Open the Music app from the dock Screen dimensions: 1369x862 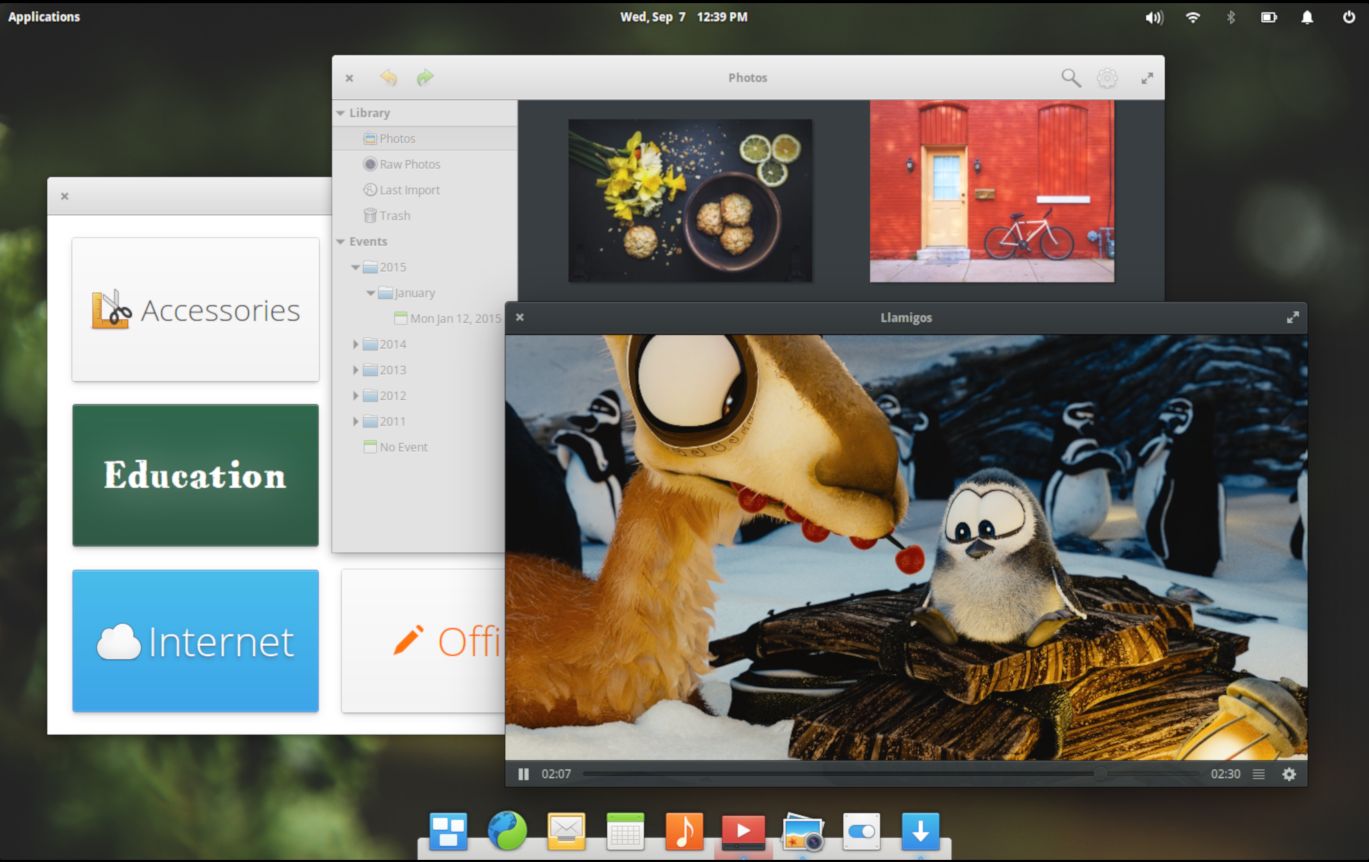click(685, 830)
